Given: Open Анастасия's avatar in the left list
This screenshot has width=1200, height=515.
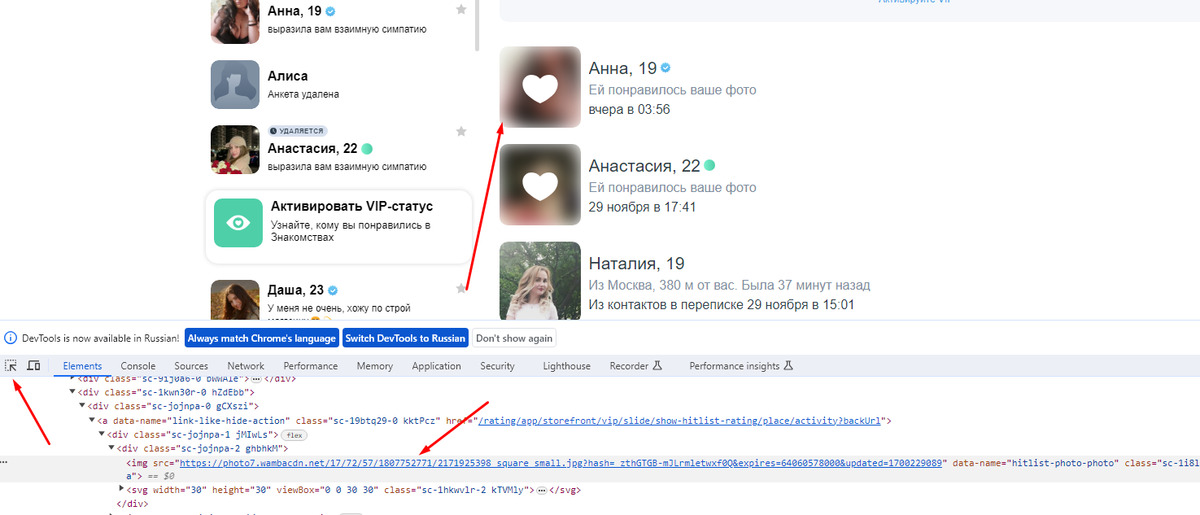Looking at the screenshot, I should [x=236, y=149].
